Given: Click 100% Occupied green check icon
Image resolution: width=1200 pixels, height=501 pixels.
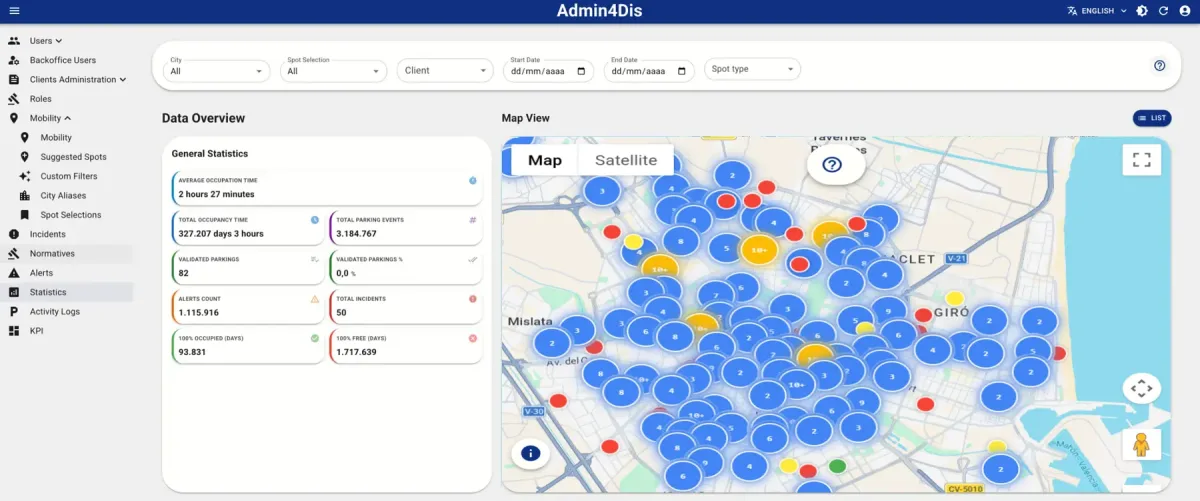Looking at the screenshot, I should (x=314, y=338).
